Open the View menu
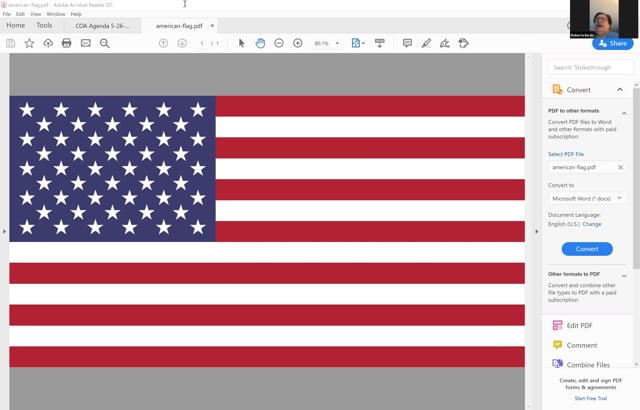The height and width of the screenshot is (410, 640). point(36,14)
